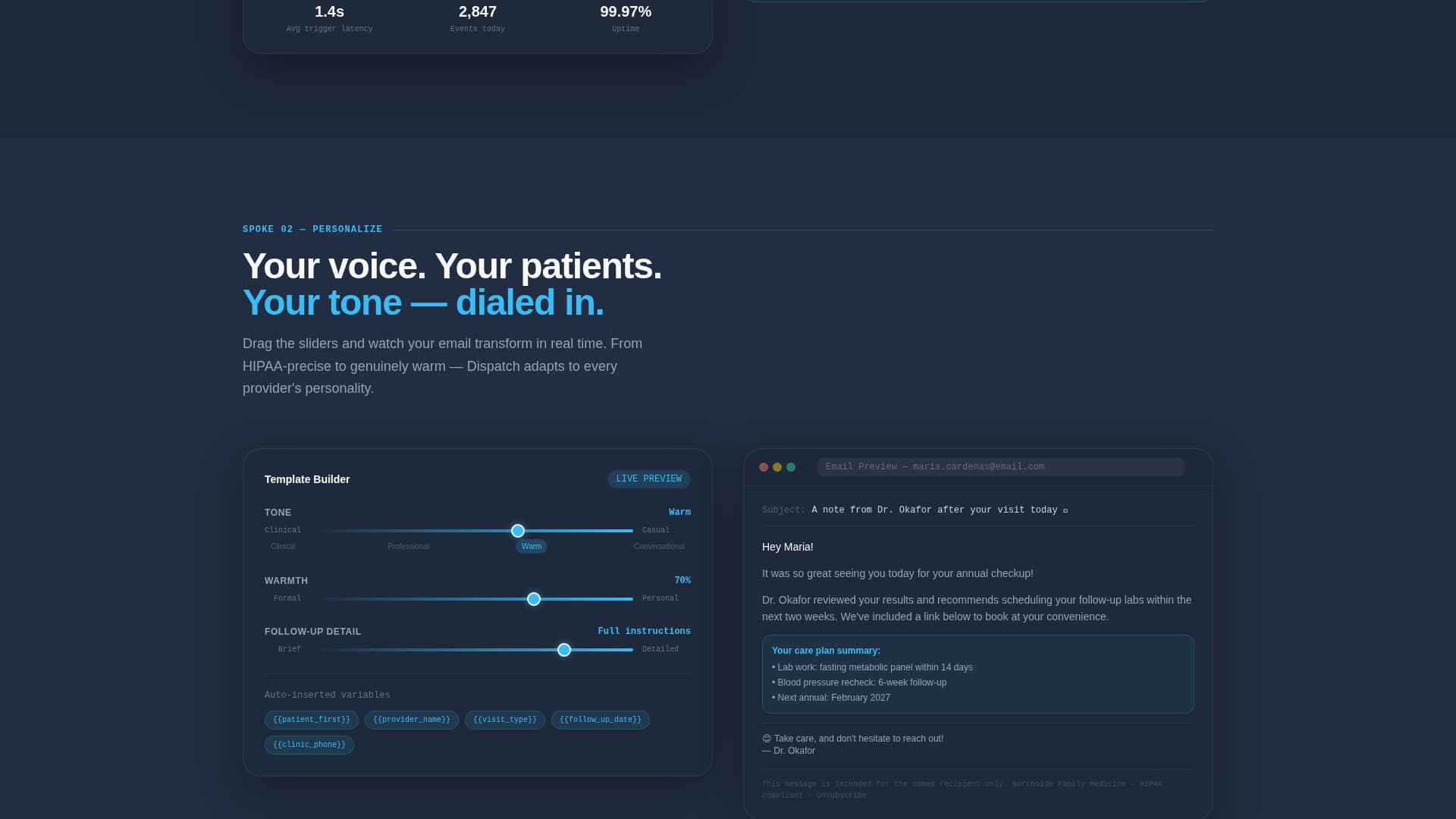The height and width of the screenshot is (819, 1456).
Task: Click the {{follow_up_date}} variable chip
Action: pos(601,720)
